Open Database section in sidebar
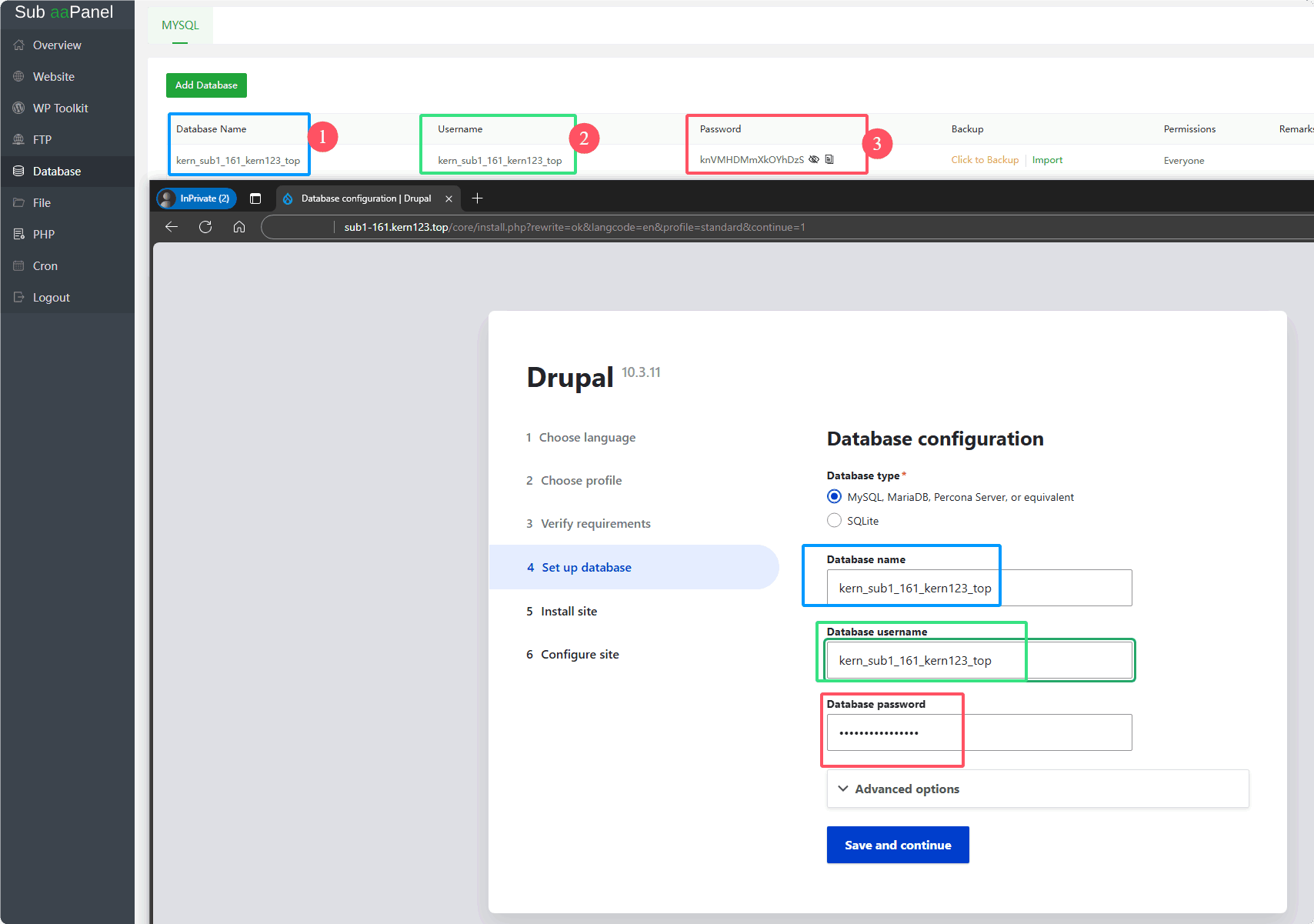Viewport: 1314px width, 924px height. coord(67,172)
